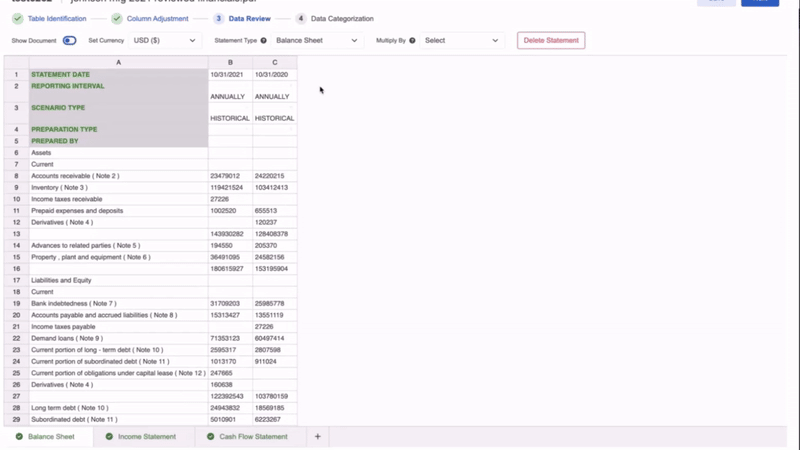Image resolution: width=800 pixels, height=450 pixels.
Task: Add a new sheet with the plus icon
Action: 318,437
